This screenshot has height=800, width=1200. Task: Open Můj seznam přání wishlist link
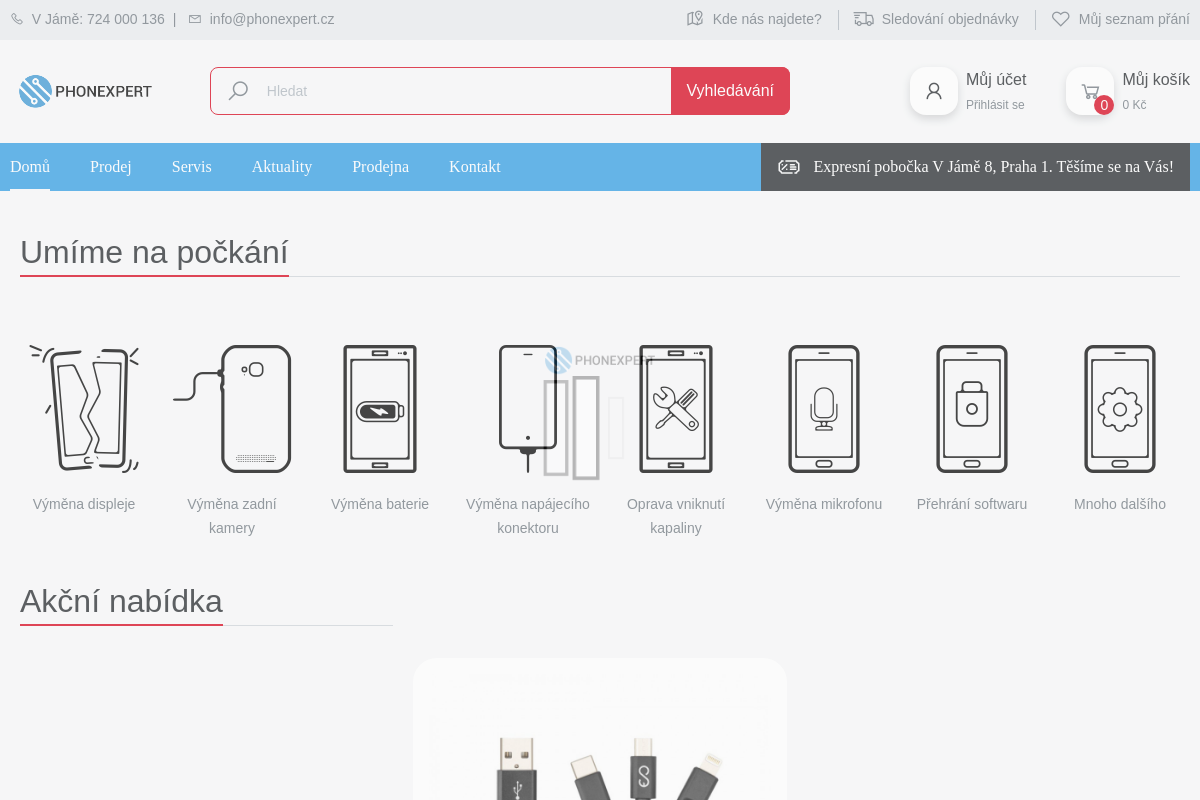pyautogui.click(x=1121, y=19)
